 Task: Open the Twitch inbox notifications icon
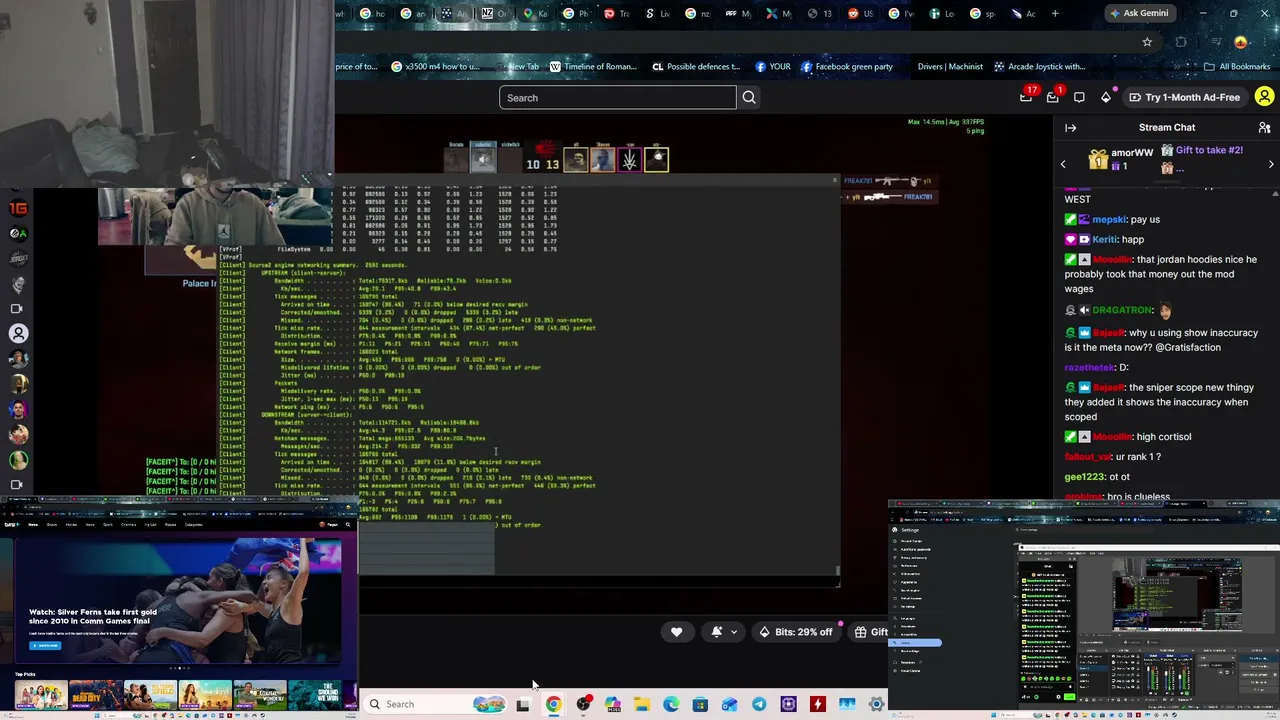pos(1053,97)
